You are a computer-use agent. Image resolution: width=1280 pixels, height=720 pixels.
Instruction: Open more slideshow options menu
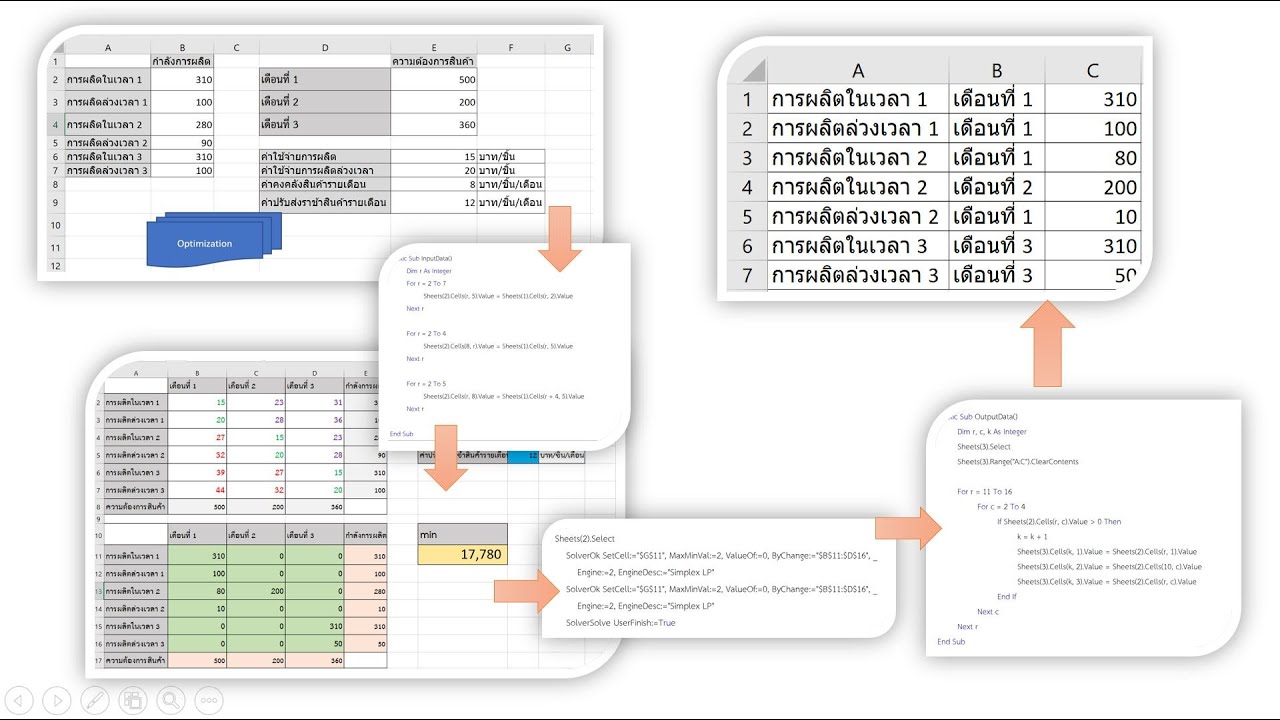(x=208, y=700)
